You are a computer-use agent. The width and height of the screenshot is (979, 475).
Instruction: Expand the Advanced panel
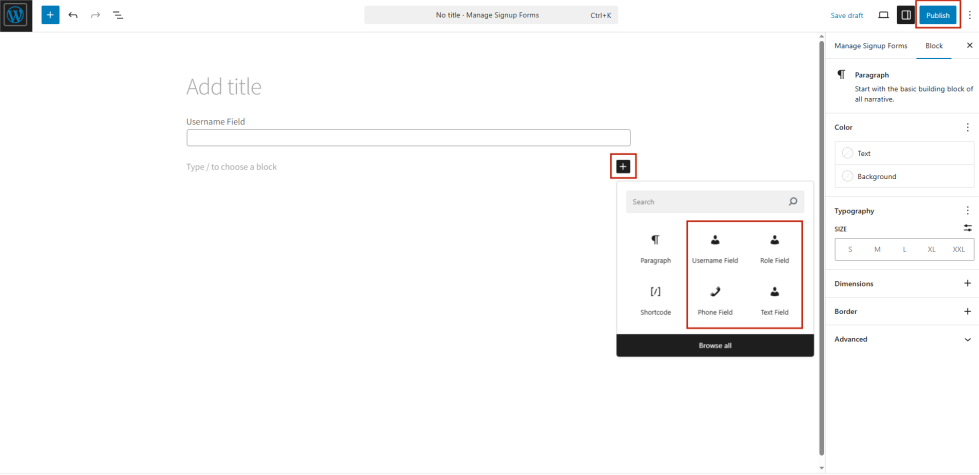point(904,340)
